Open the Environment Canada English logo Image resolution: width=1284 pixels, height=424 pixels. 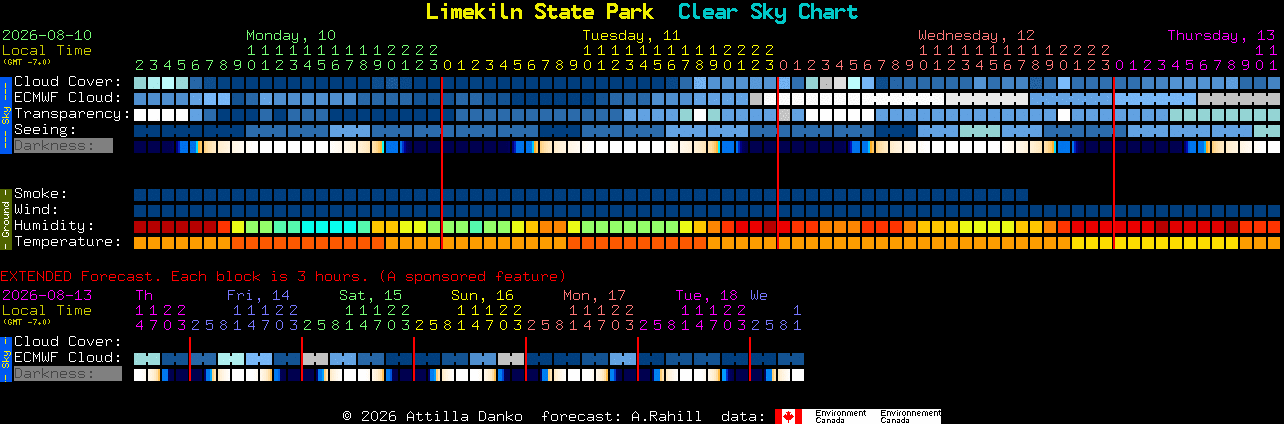click(842, 416)
